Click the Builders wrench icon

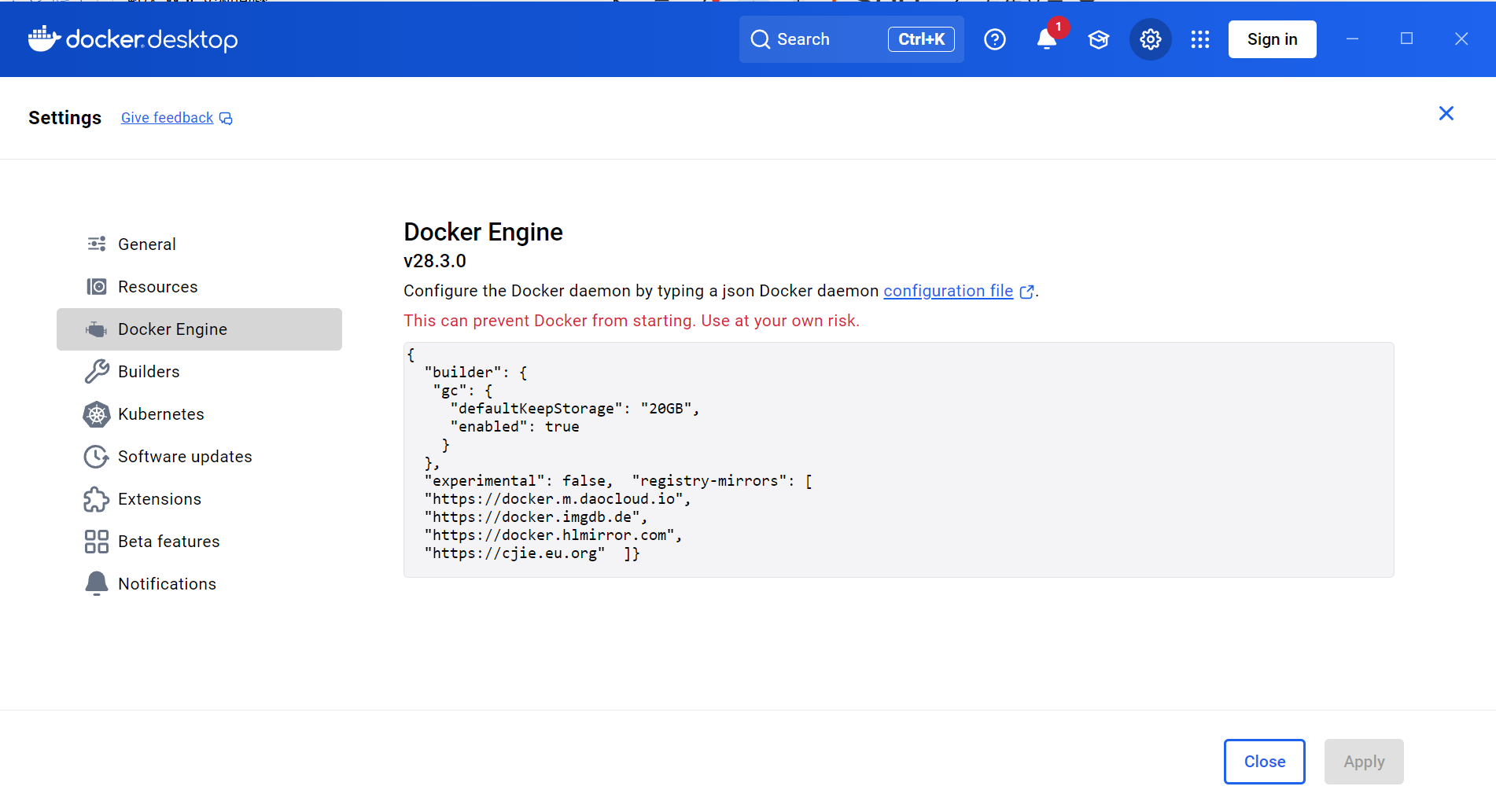[97, 372]
